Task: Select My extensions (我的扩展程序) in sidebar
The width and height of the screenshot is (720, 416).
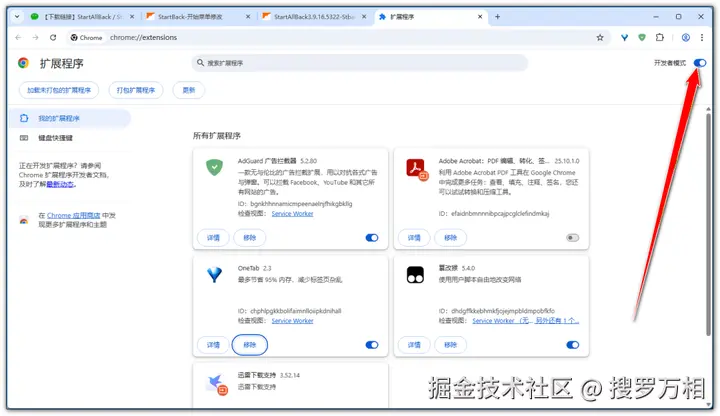Action: [70, 118]
